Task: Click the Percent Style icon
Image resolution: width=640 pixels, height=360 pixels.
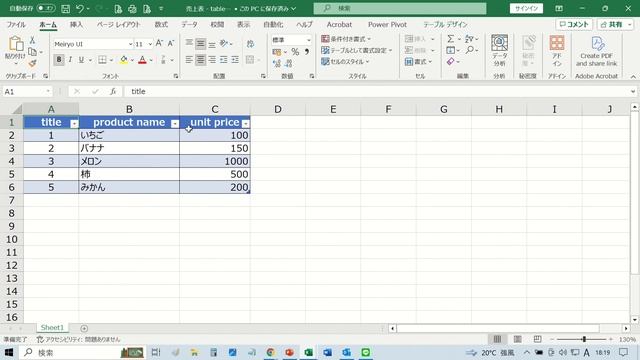Action: tap(295, 52)
